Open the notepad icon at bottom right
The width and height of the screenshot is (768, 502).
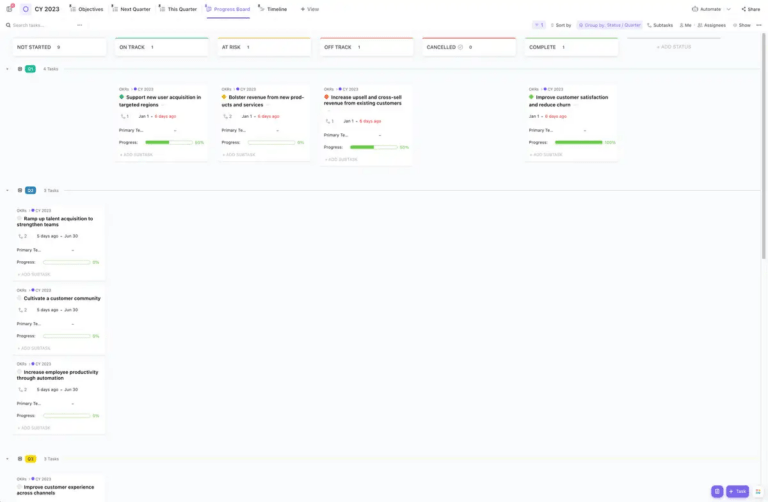click(717, 491)
